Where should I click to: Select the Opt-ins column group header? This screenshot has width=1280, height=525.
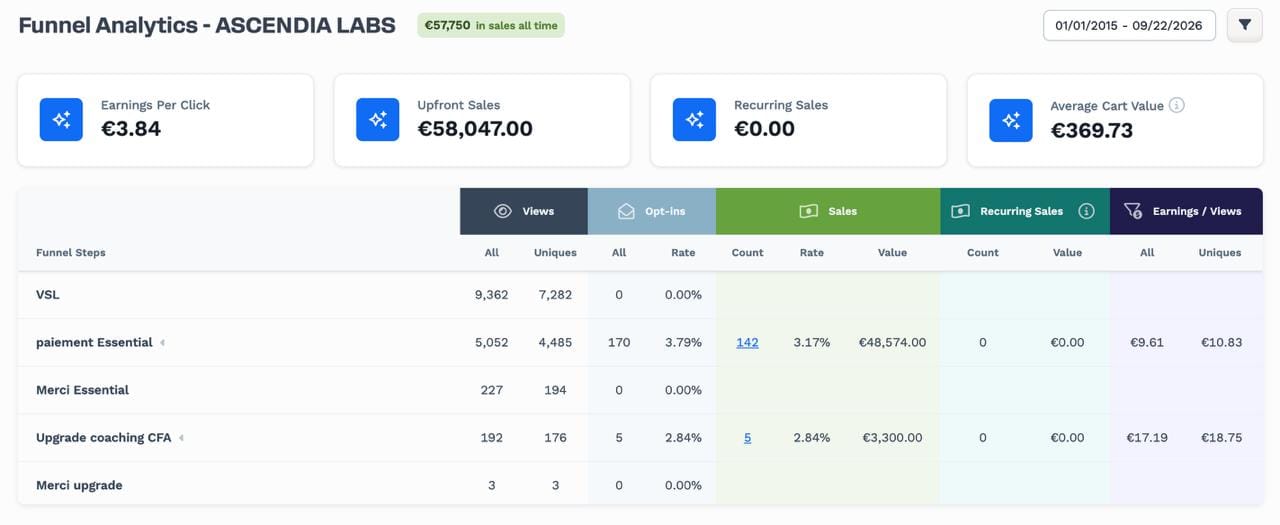click(x=652, y=211)
